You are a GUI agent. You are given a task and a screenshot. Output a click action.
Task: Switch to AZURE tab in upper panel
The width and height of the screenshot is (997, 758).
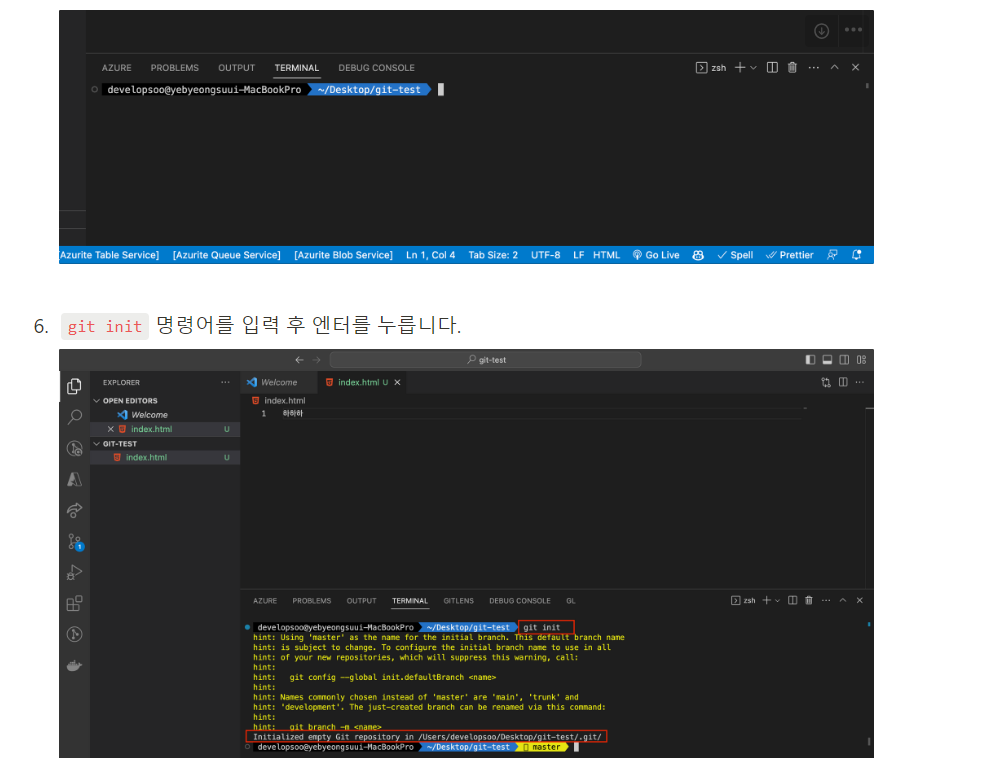click(x=116, y=67)
